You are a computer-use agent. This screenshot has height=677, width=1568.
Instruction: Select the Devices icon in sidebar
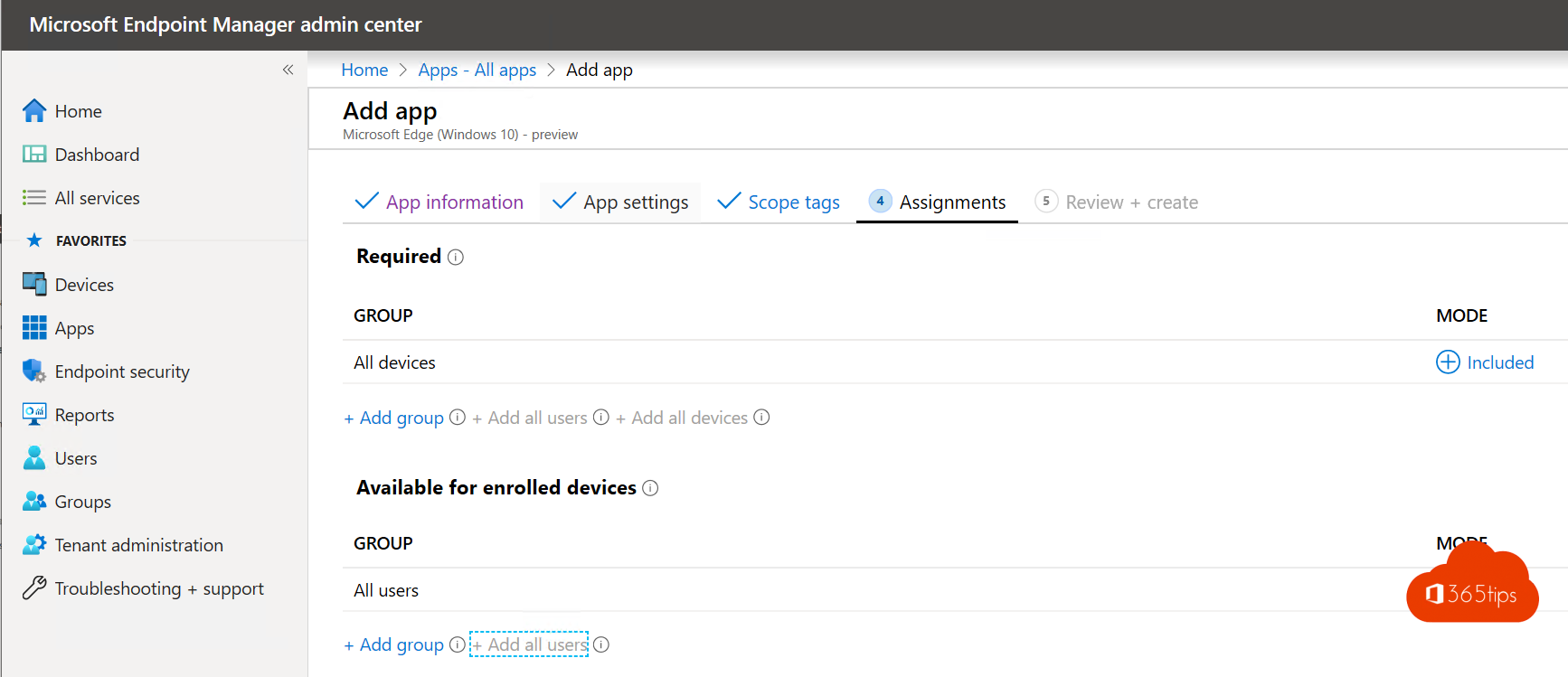click(34, 285)
